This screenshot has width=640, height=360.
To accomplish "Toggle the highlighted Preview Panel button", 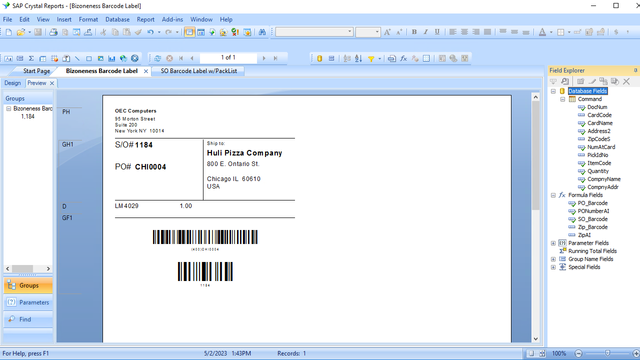I will (189, 32).
